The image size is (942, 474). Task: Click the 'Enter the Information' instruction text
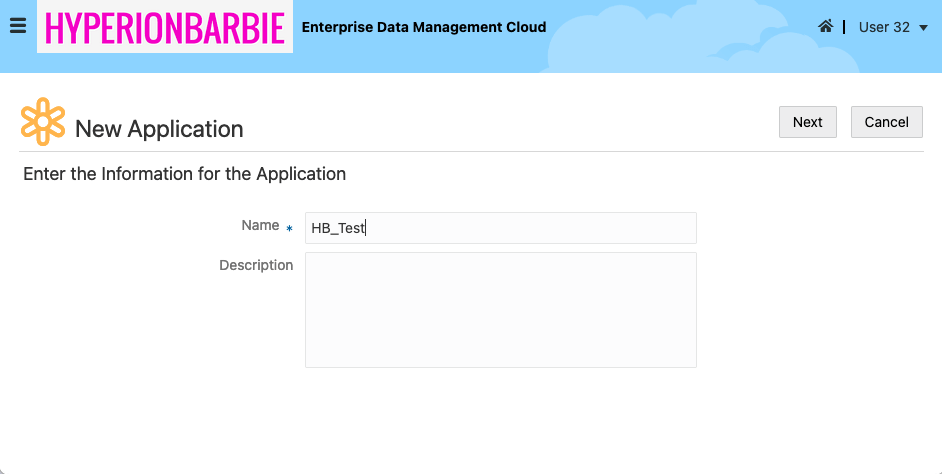point(184,174)
